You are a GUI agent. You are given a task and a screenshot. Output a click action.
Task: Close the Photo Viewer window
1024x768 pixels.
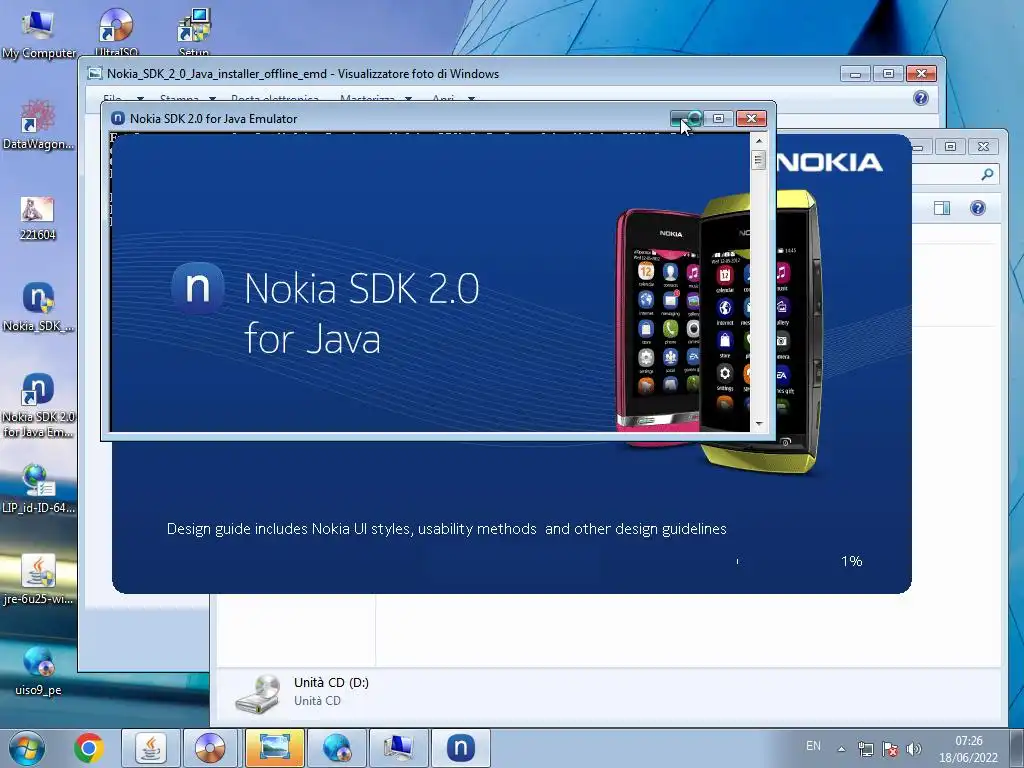click(x=921, y=74)
